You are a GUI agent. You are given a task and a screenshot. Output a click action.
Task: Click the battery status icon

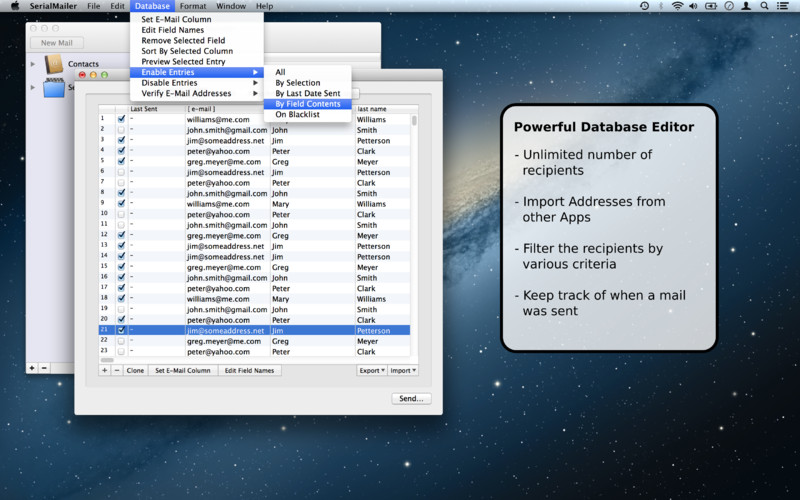pos(711,6)
